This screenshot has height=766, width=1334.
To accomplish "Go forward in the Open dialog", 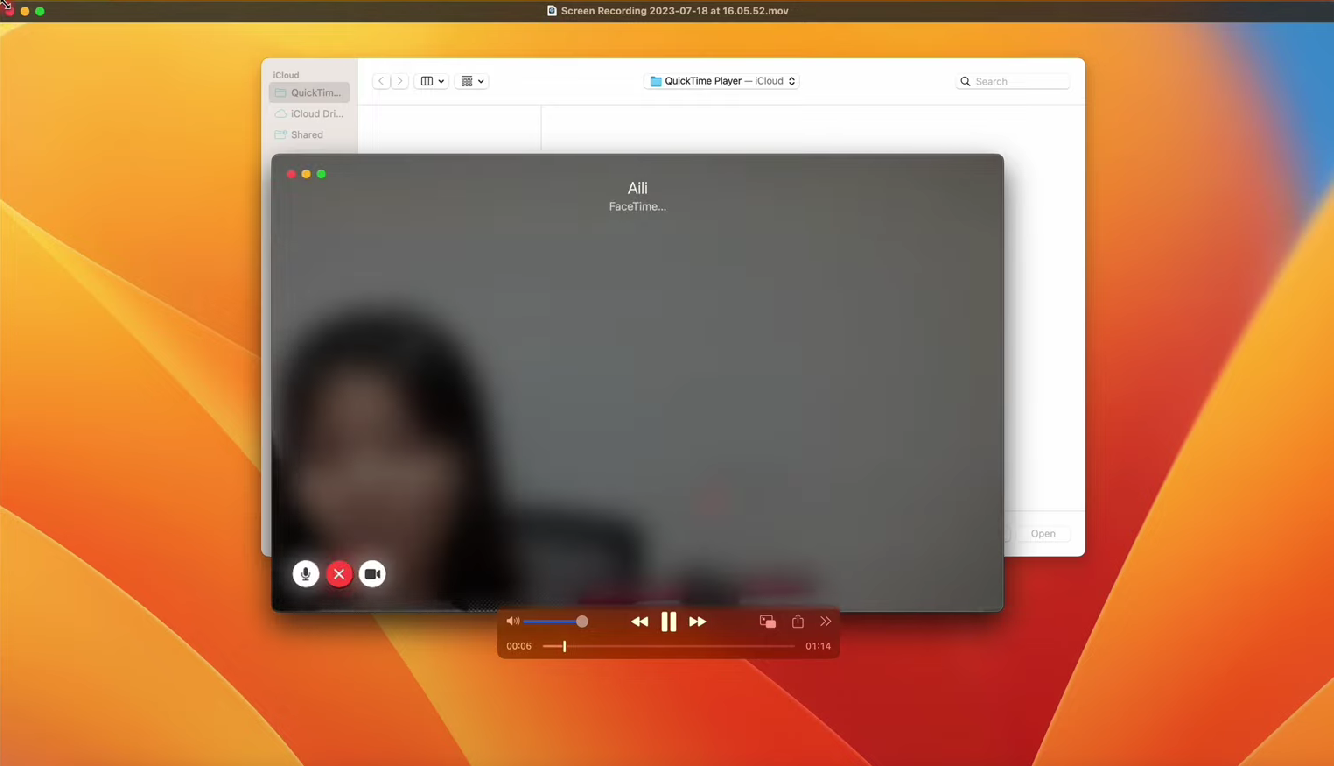I will (399, 81).
